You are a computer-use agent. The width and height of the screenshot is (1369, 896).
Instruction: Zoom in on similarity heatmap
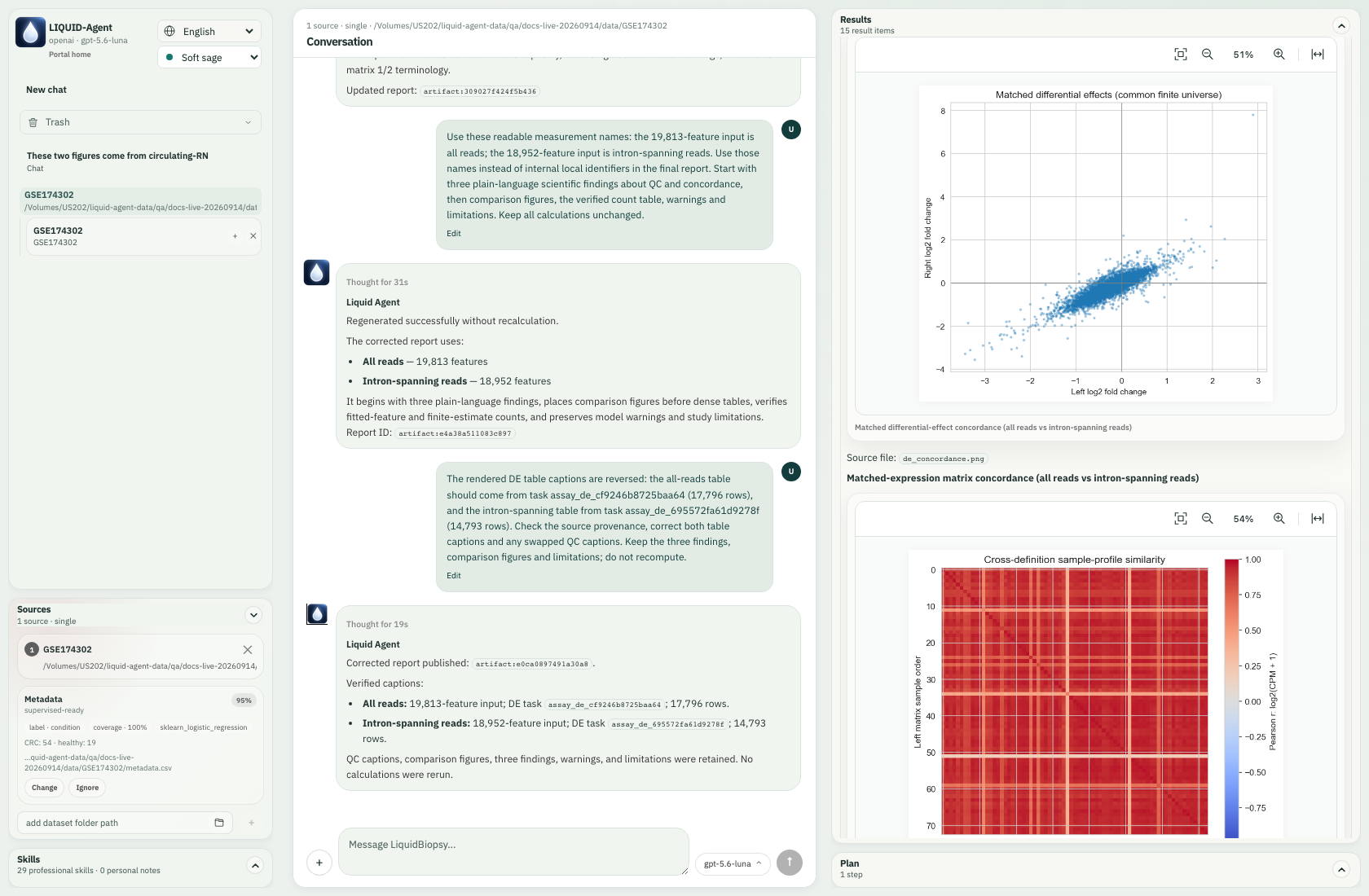pos(1279,519)
